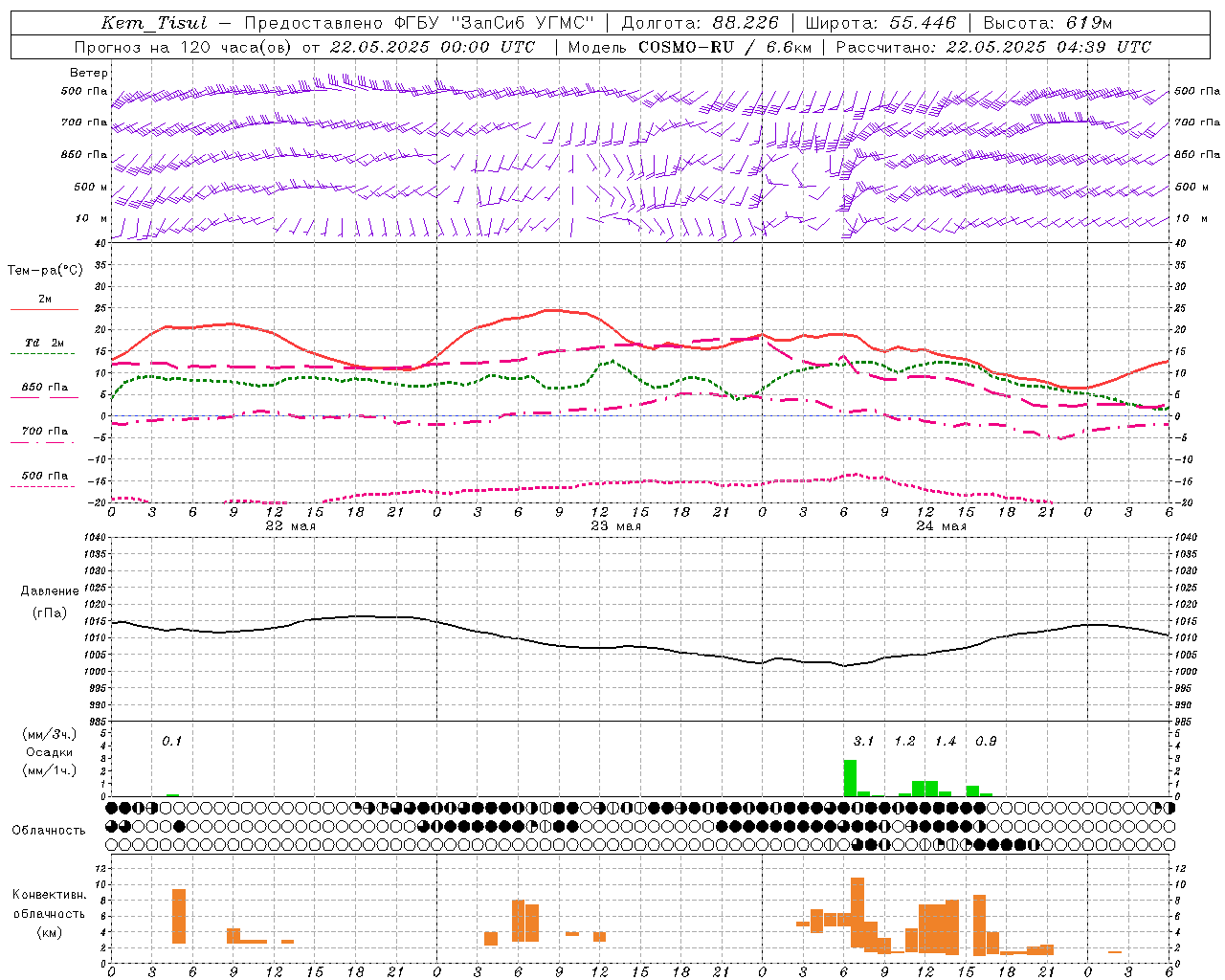Click the Td 2м dew point legend entry
The image size is (1225, 980).
[x=44, y=345]
